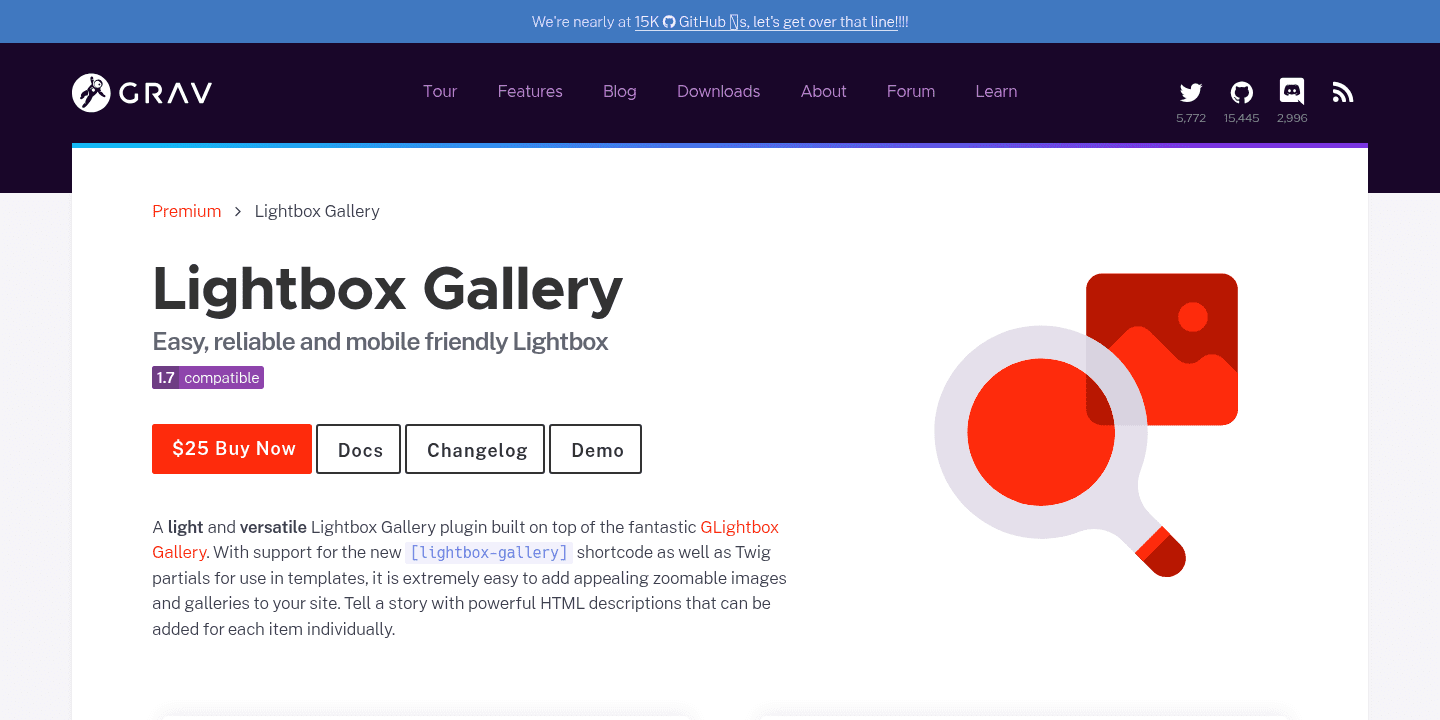Viewport: 1440px width, 720px height.
Task: Launch the Demo of Lightbox Gallery
Action: tap(595, 449)
